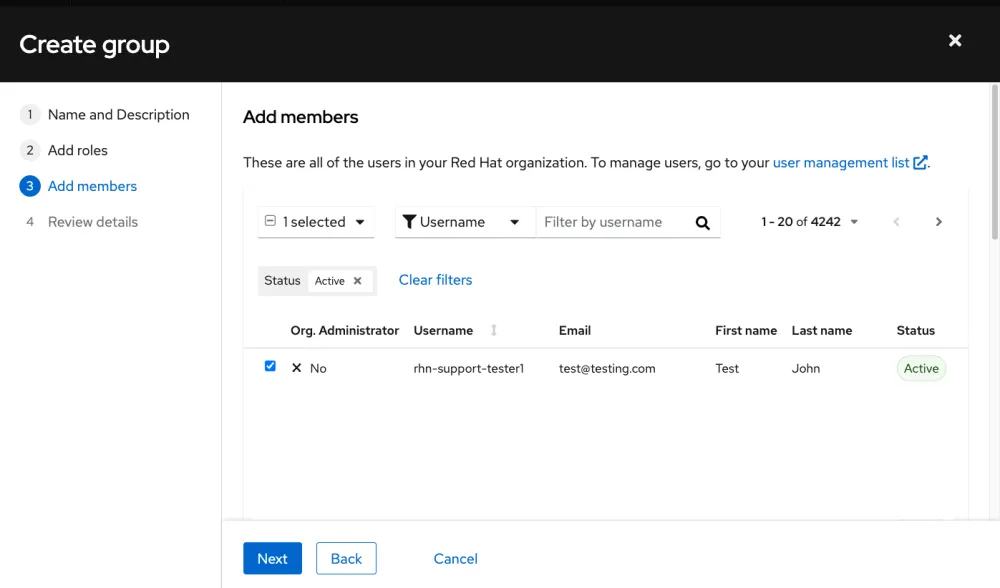Click the Username column sort icon
1000x588 pixels.
493,331
